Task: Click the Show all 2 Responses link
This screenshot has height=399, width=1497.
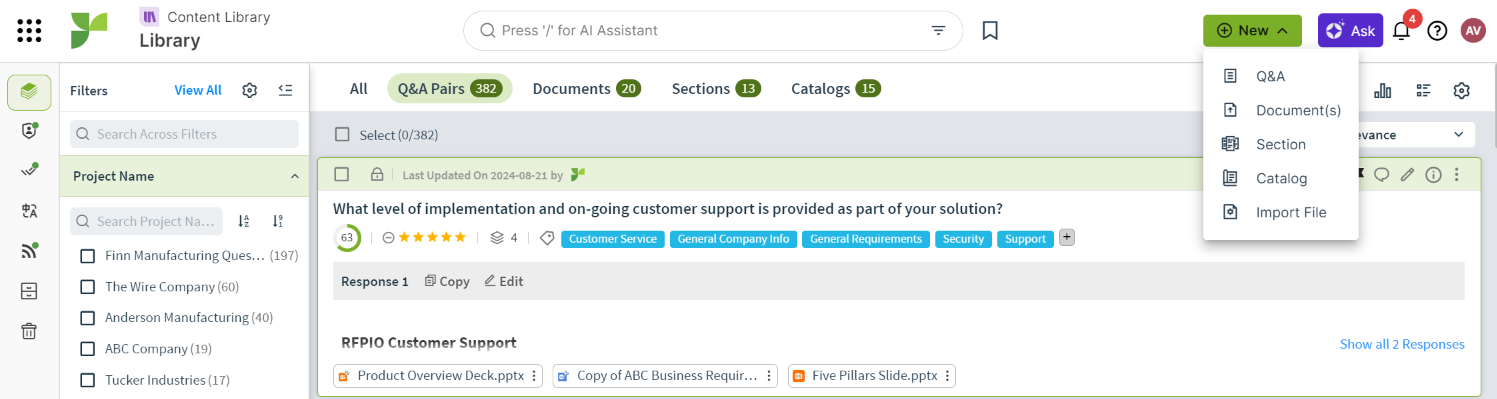Action: (1402, 344)
